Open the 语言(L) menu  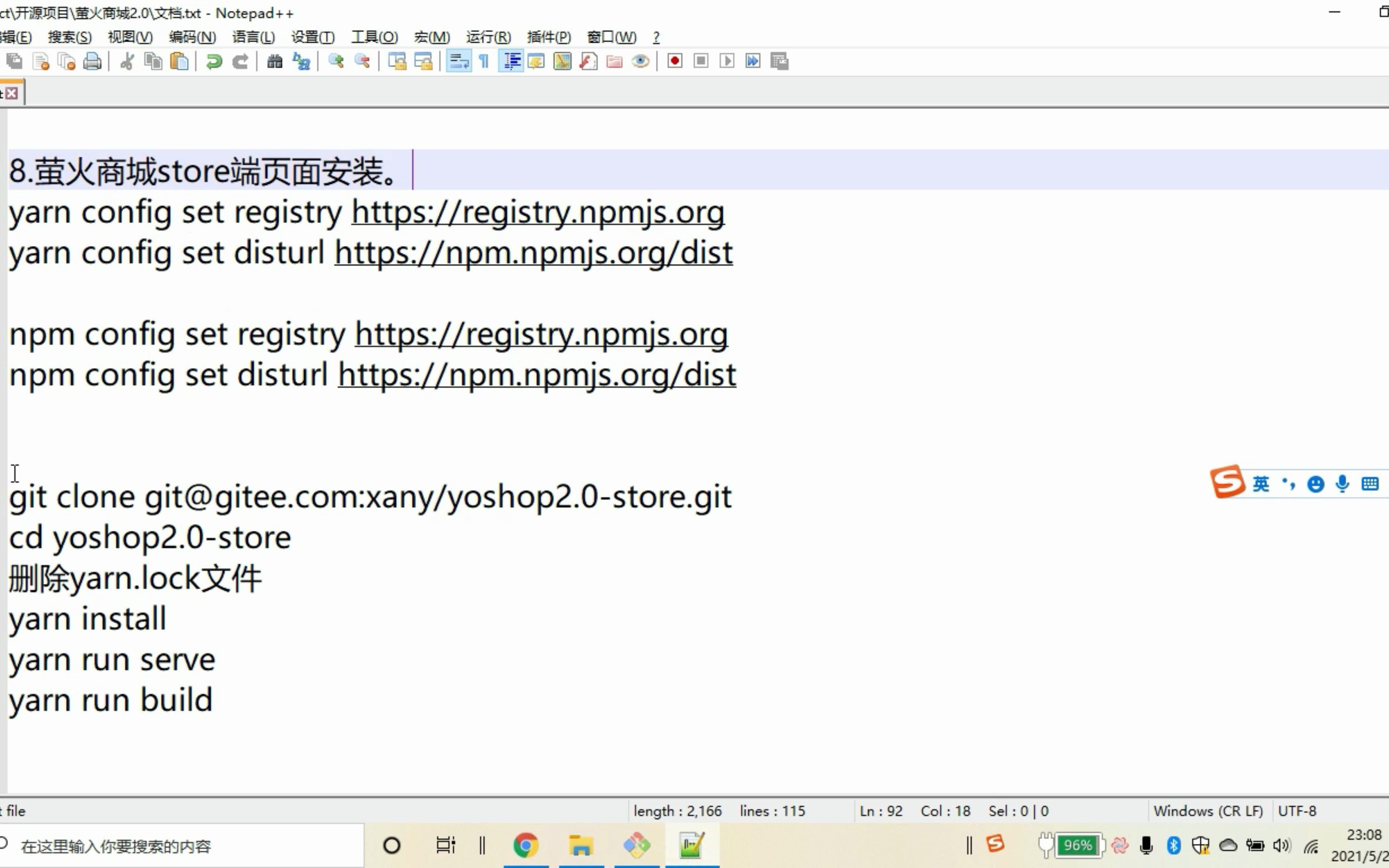click(x=253, y=37)
